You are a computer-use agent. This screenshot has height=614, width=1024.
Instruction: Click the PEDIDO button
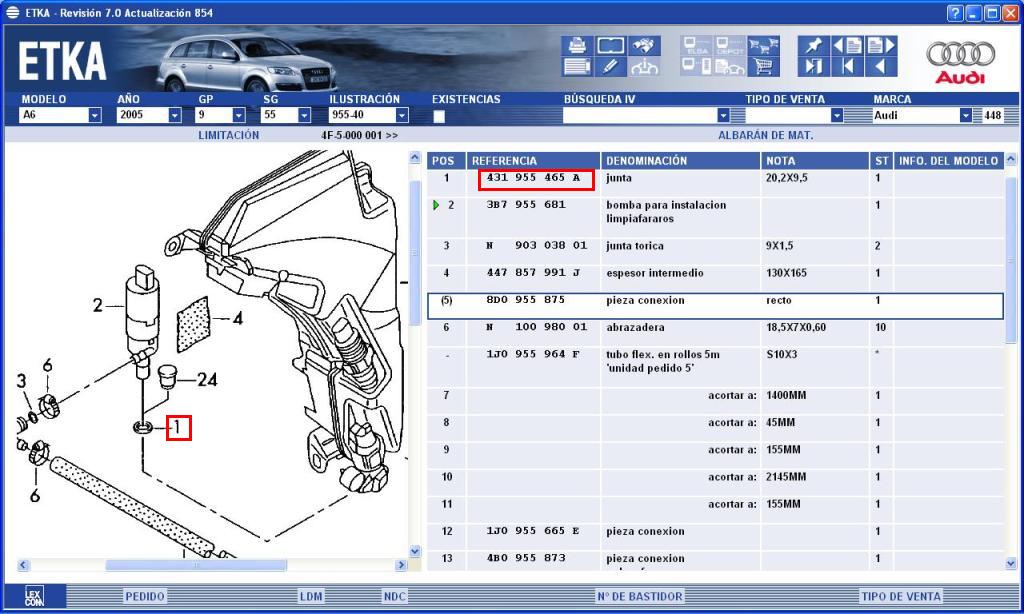145,596
